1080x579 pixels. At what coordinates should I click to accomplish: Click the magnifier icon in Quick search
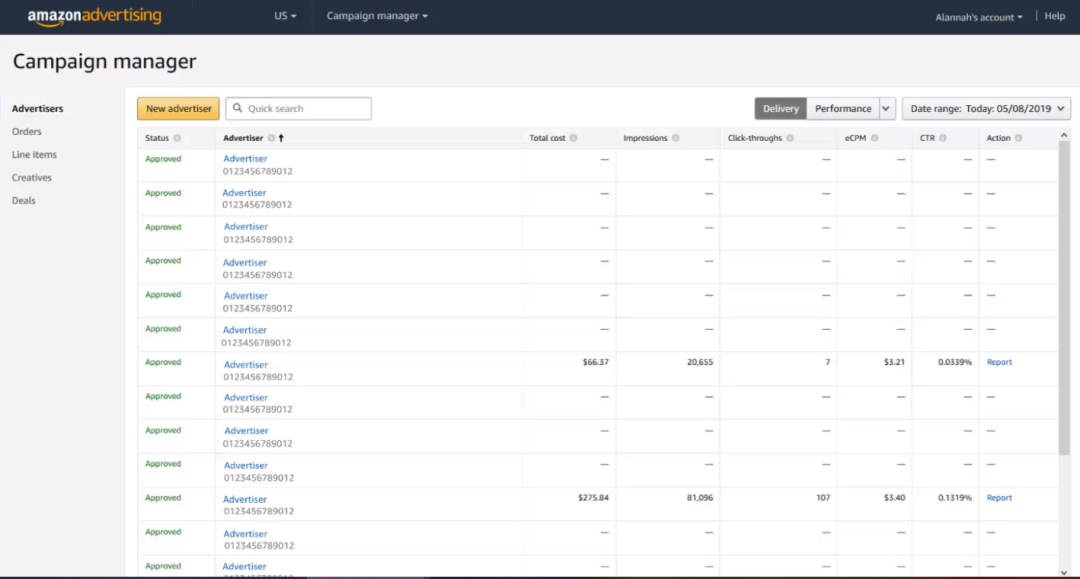[x=238, y=108]
